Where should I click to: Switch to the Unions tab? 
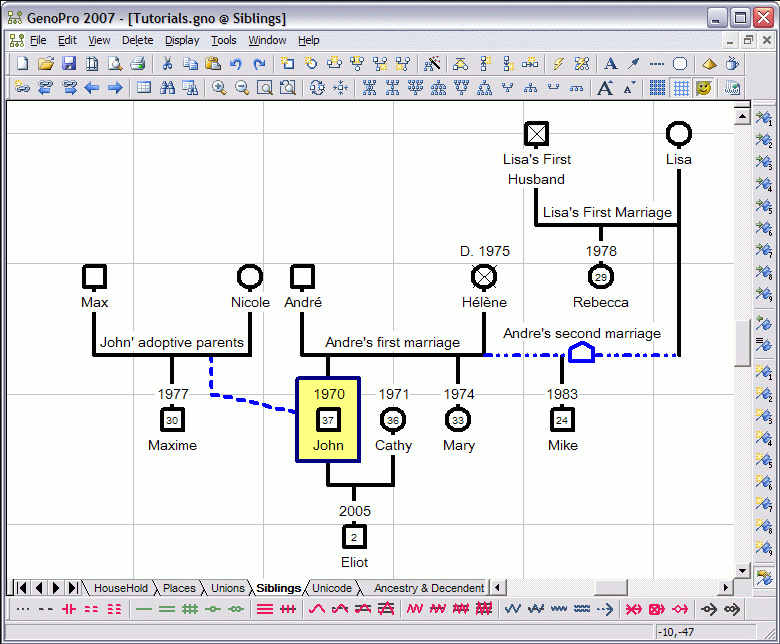pyautogui.click(x=228, y=588)
